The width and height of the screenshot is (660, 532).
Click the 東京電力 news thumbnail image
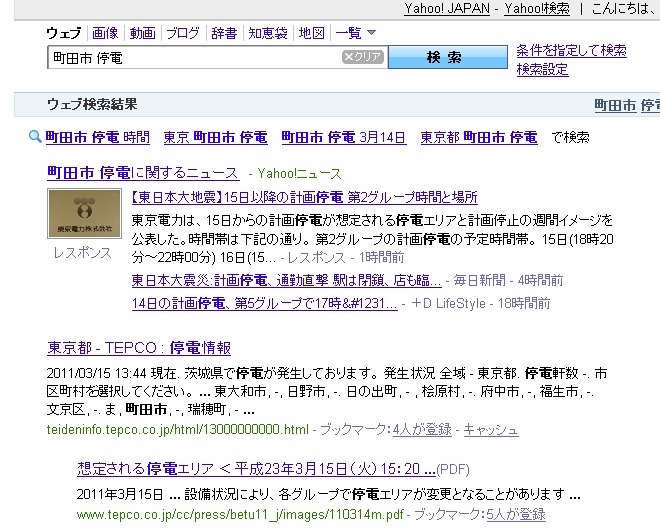84,213
